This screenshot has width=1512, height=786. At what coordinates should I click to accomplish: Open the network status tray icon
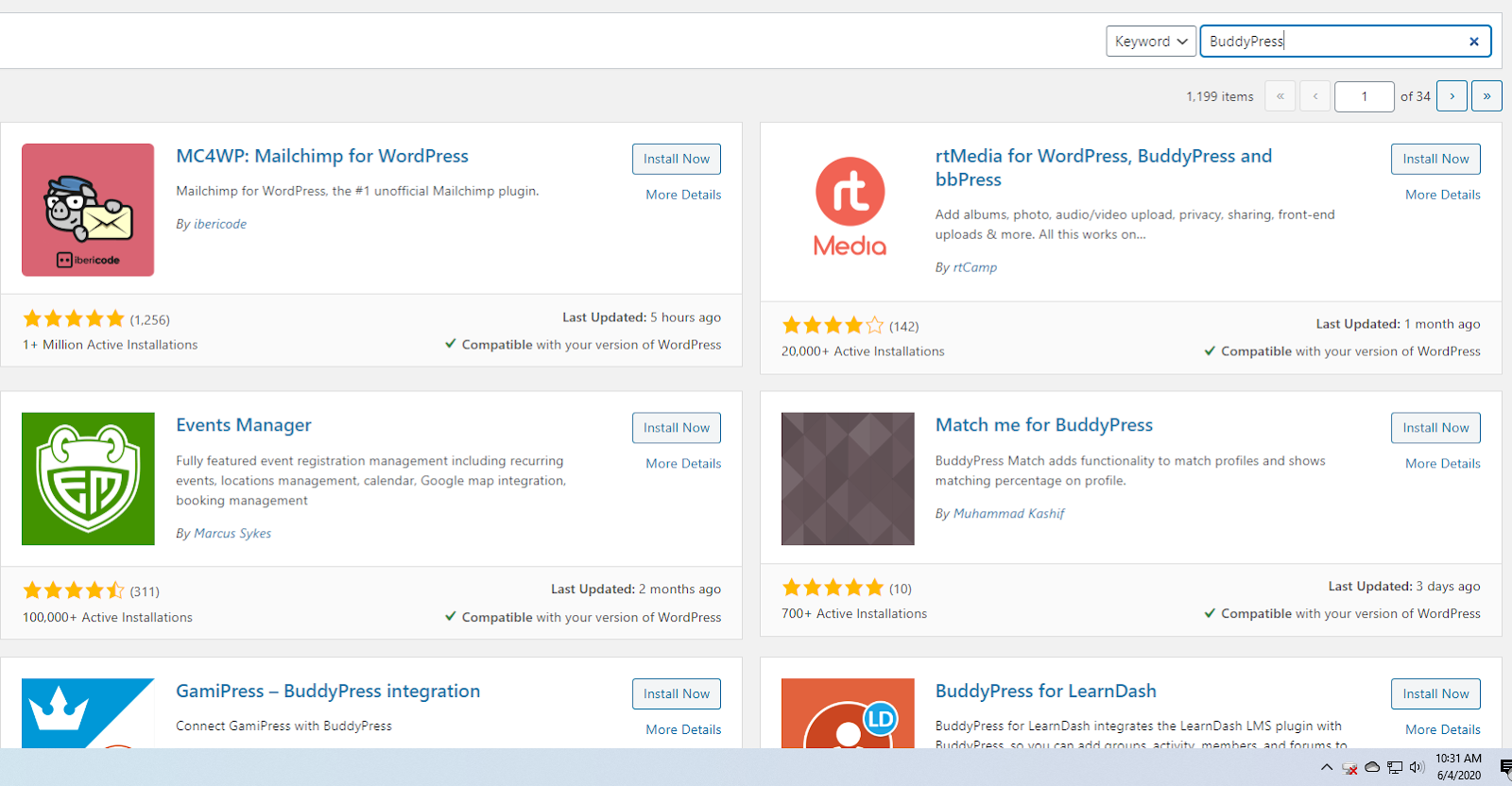[1349, 768]
